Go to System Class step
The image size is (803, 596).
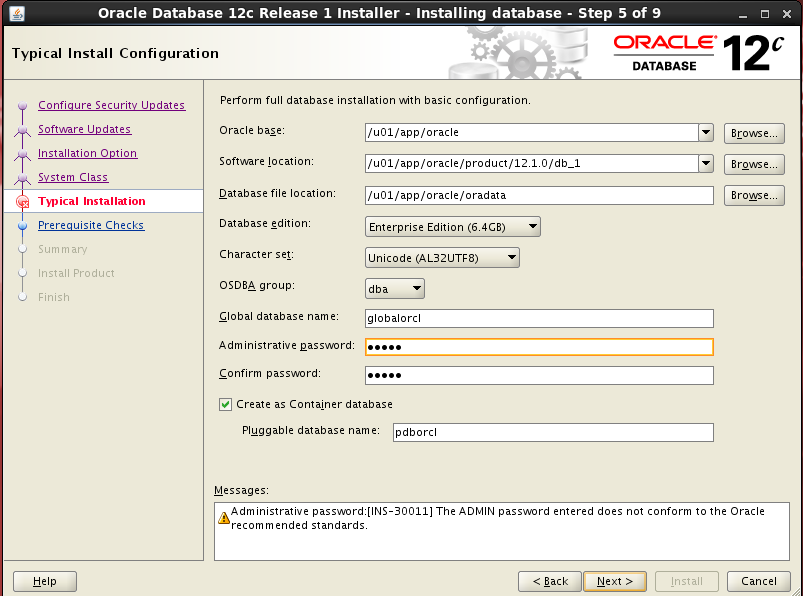[73, 177]
